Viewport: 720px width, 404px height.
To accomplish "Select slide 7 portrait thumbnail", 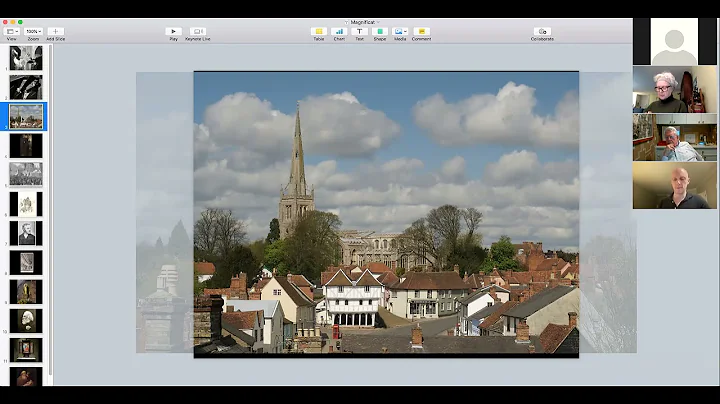I will (x=26, y=233).
